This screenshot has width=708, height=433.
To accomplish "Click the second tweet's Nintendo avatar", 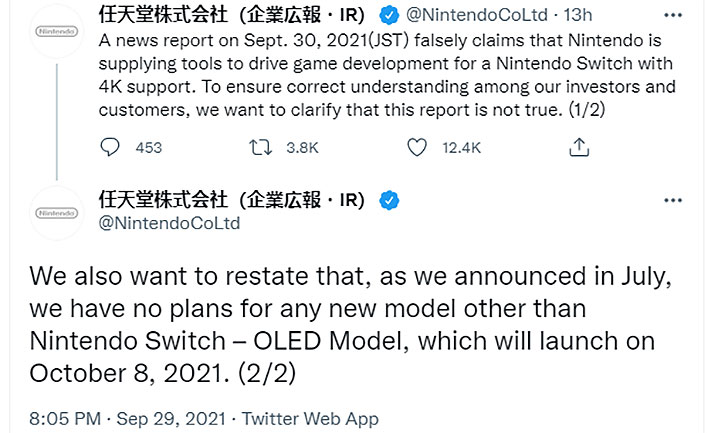I will click(x=56, y=213).
